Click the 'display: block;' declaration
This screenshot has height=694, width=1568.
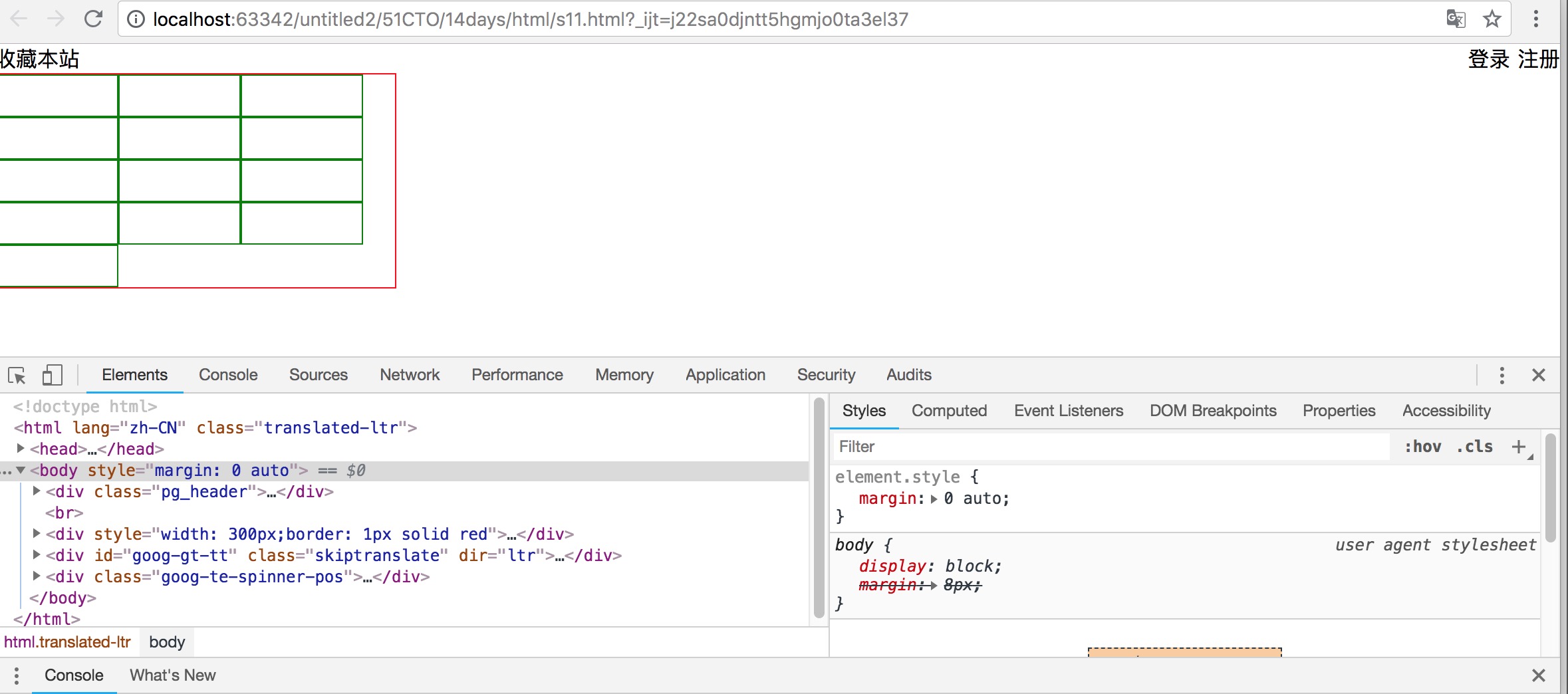(x=930, y=566)
